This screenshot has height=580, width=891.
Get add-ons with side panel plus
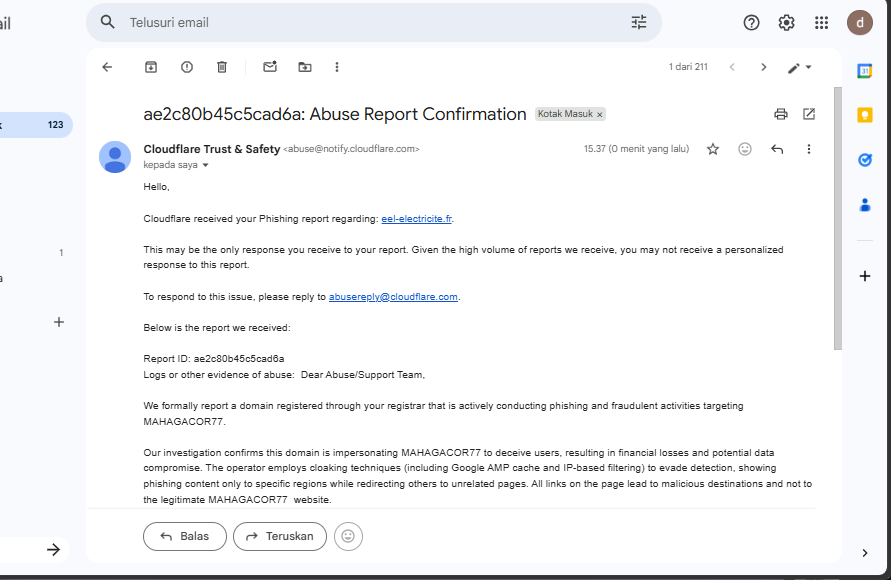[864, 276]
